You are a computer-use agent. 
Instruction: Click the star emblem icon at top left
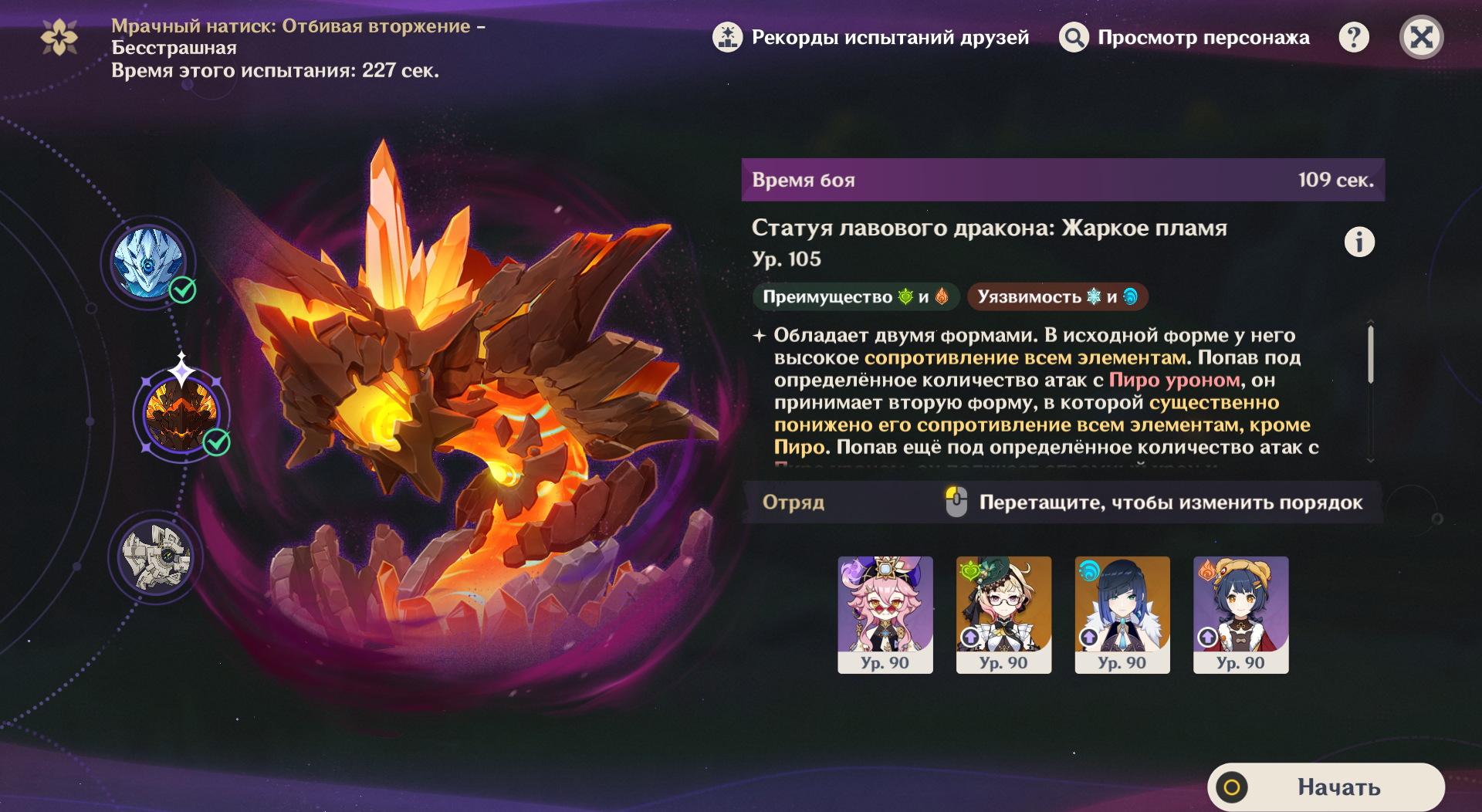pos(59,37)
